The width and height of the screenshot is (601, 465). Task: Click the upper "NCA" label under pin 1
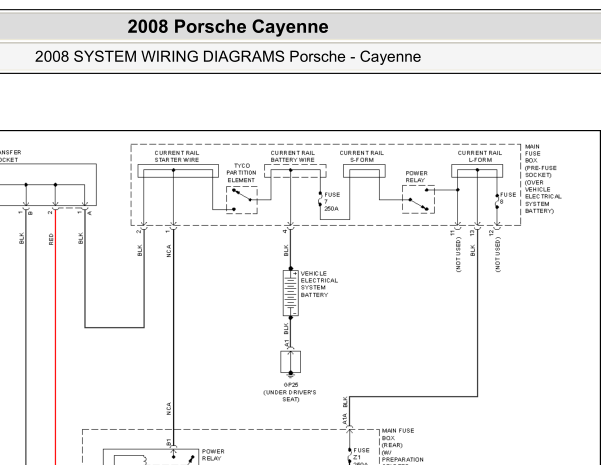tap(169, 251)
